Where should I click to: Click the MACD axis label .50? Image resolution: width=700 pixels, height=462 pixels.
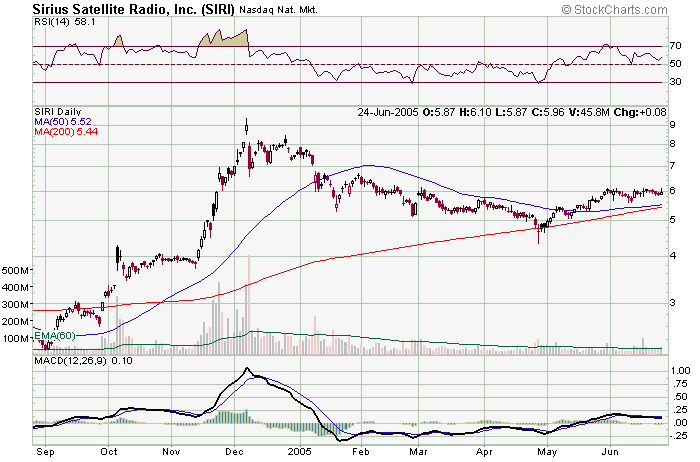[680, 397]
